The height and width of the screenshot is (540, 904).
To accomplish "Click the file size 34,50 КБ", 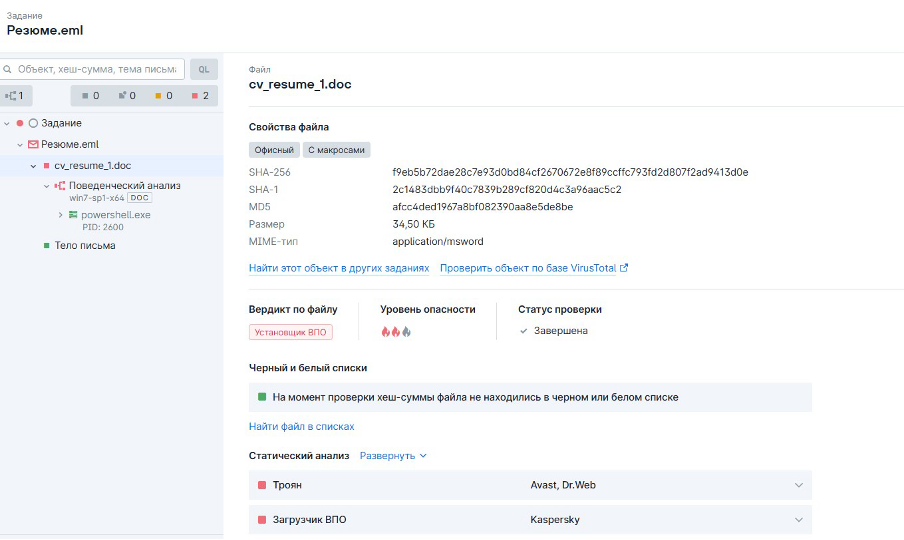I will click(413, 224).
